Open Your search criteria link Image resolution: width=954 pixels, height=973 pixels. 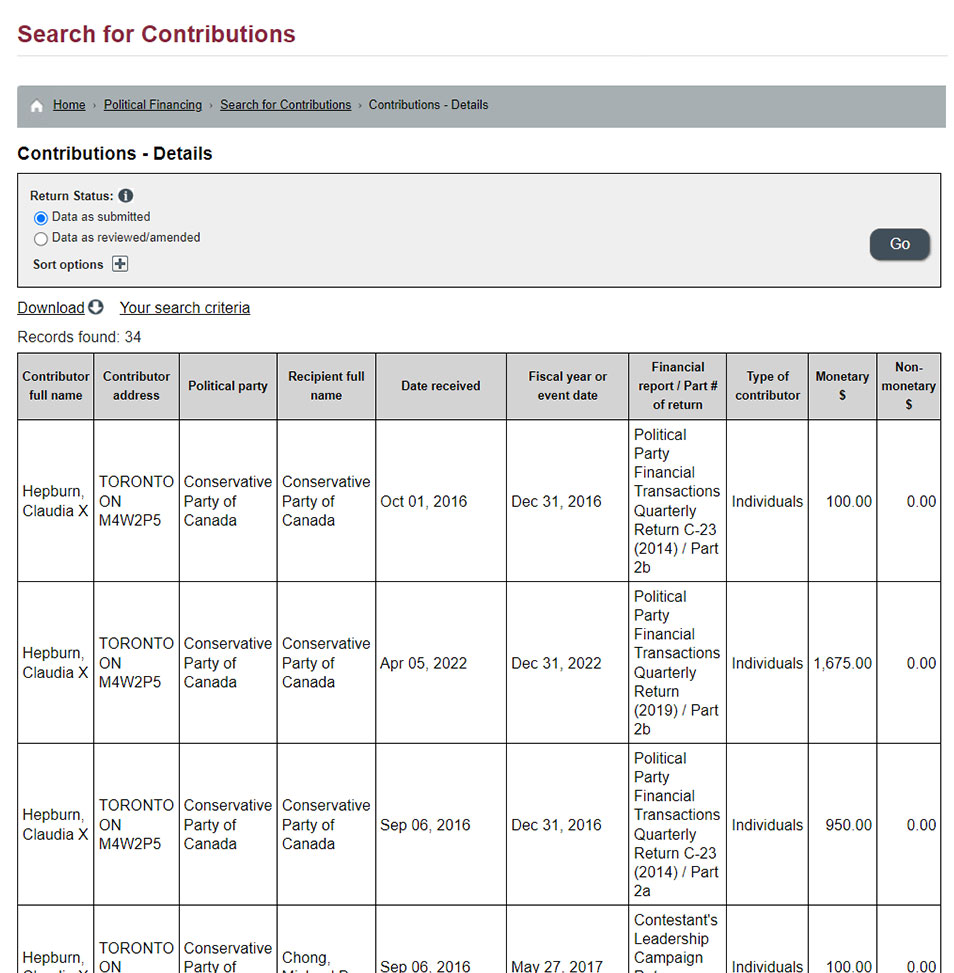point(185,308)
